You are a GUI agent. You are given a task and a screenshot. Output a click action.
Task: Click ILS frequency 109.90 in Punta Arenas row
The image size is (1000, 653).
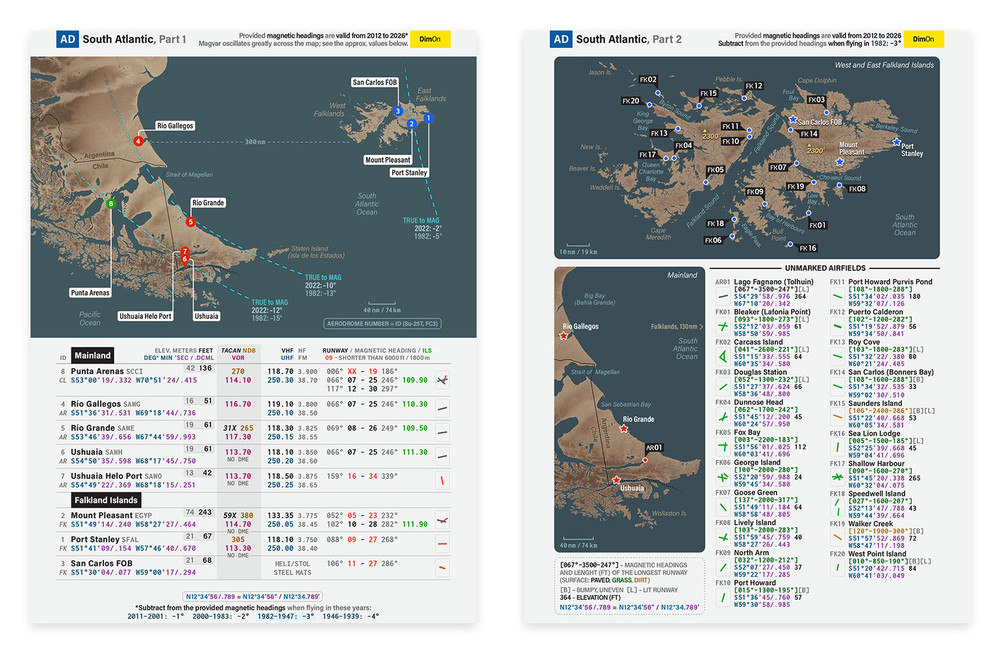click(415, 380)
